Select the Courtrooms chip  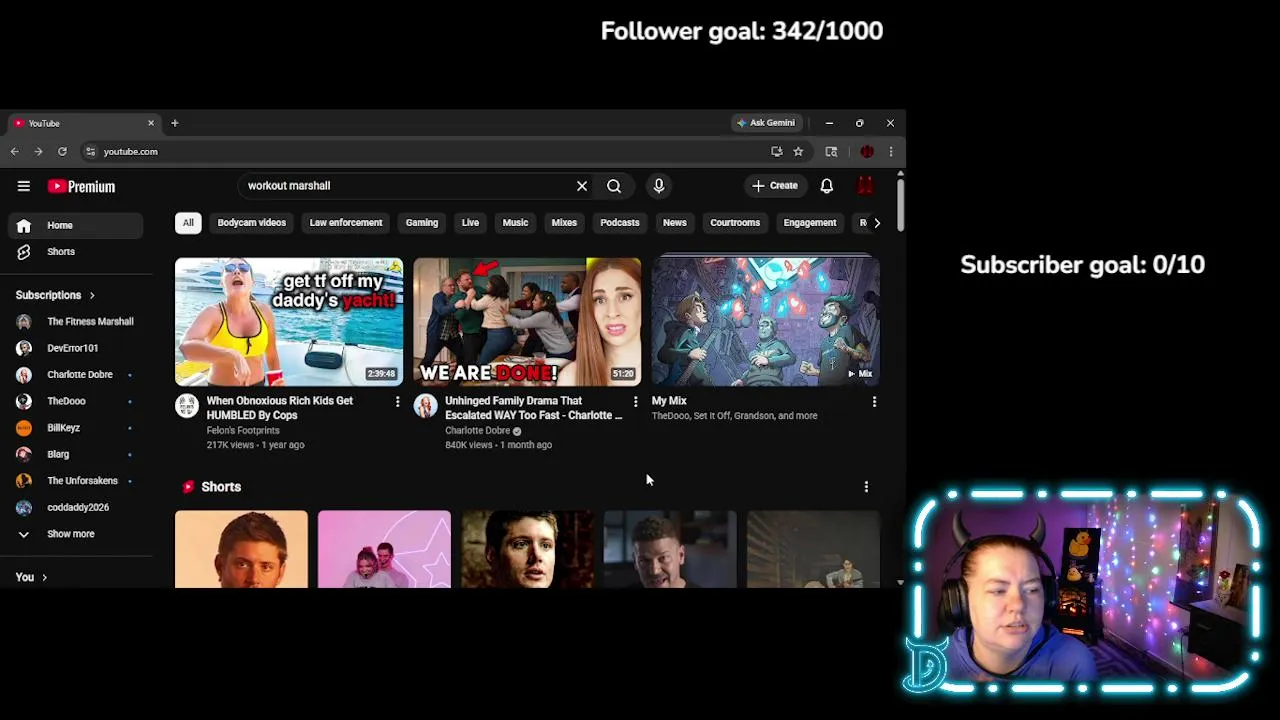point(735,223)
